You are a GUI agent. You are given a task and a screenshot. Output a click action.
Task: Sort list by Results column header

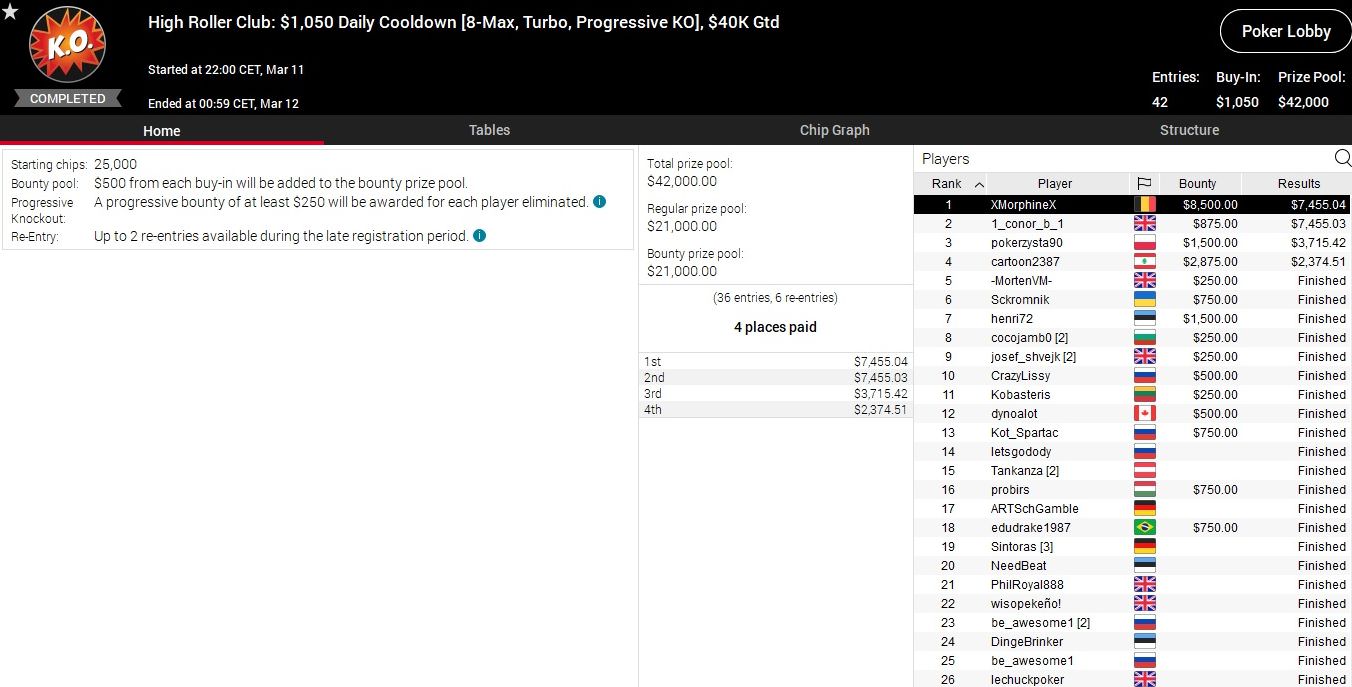click(1298, 184)
